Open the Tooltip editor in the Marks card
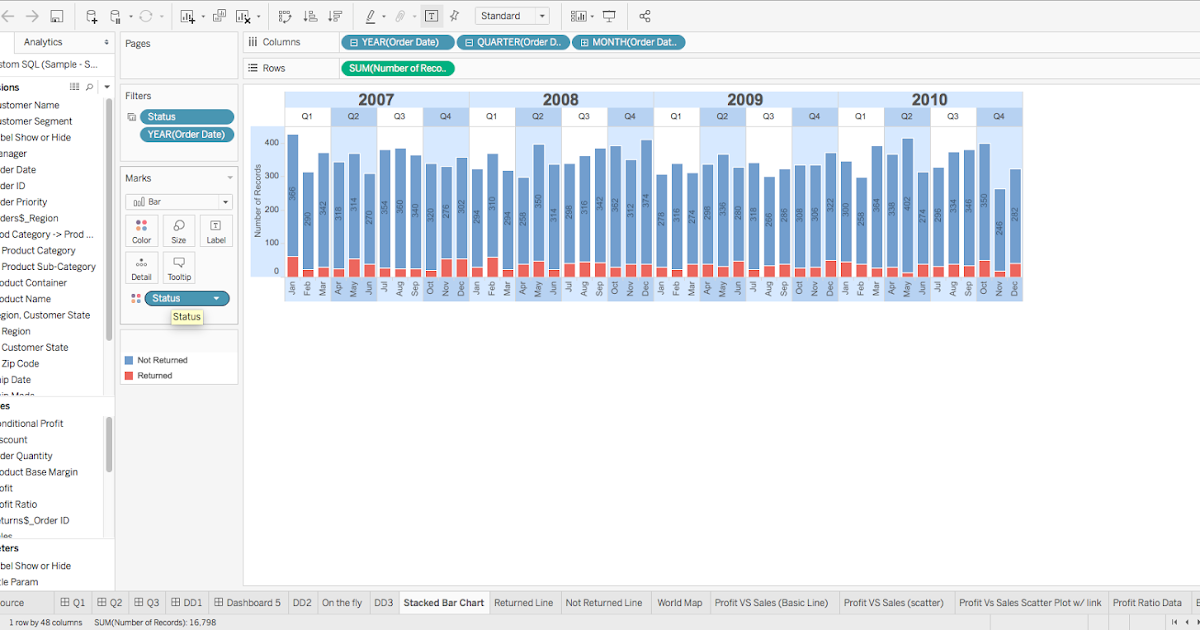Image resolution: width=1200 pixels, height=630 pixels. [178, 267]
